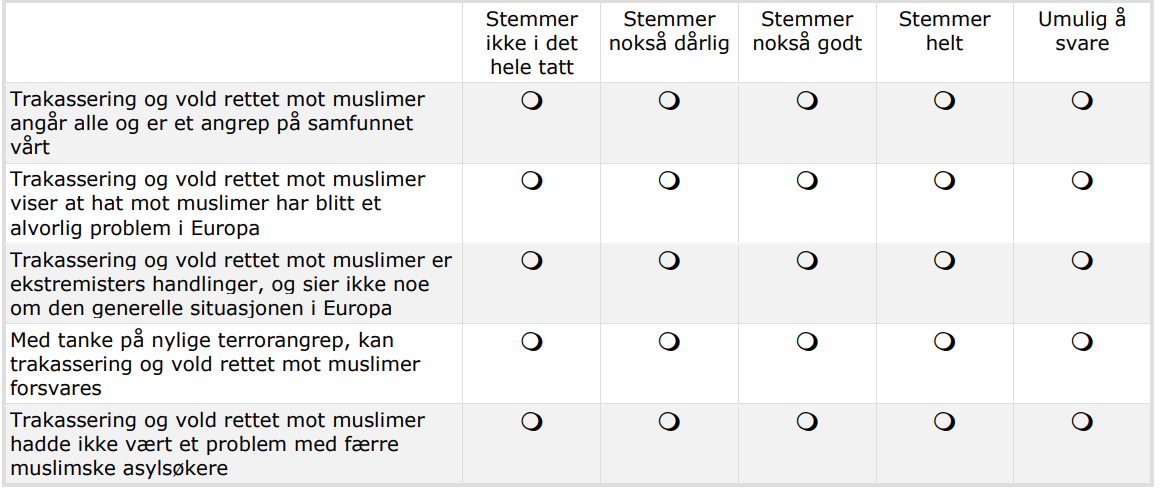Select 'Stemmer nokså godt' for 'kan forsvares' row
The height and width of the screenshot is (489, 1164).
tap(807, 342)
